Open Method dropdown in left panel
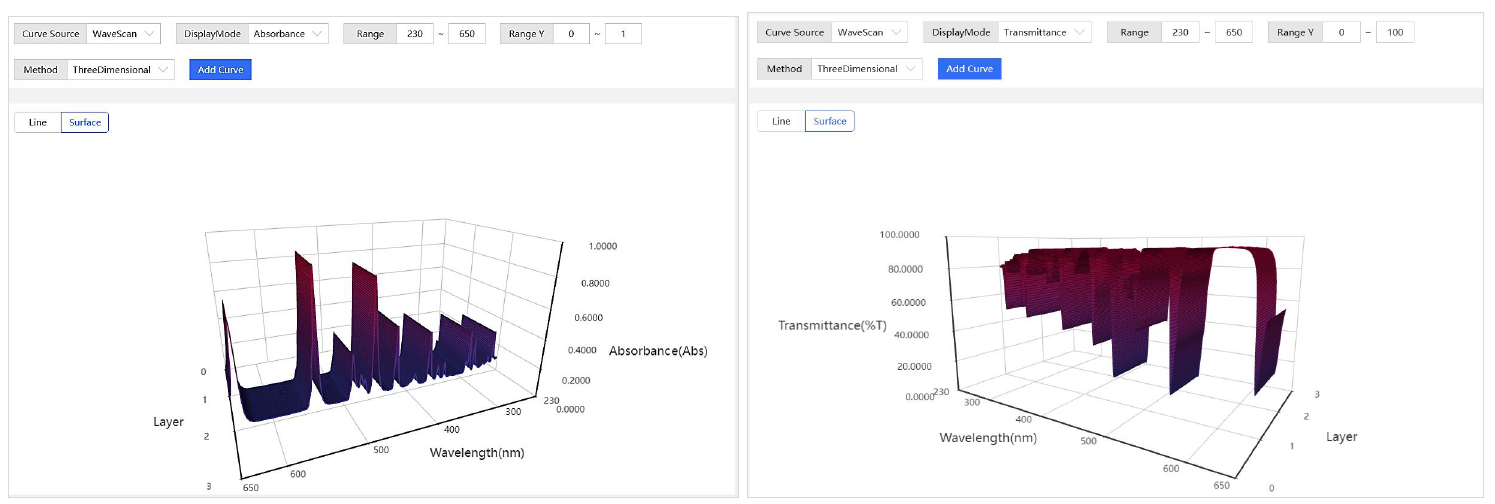1495x504 pixels. [x=120, y=70]
